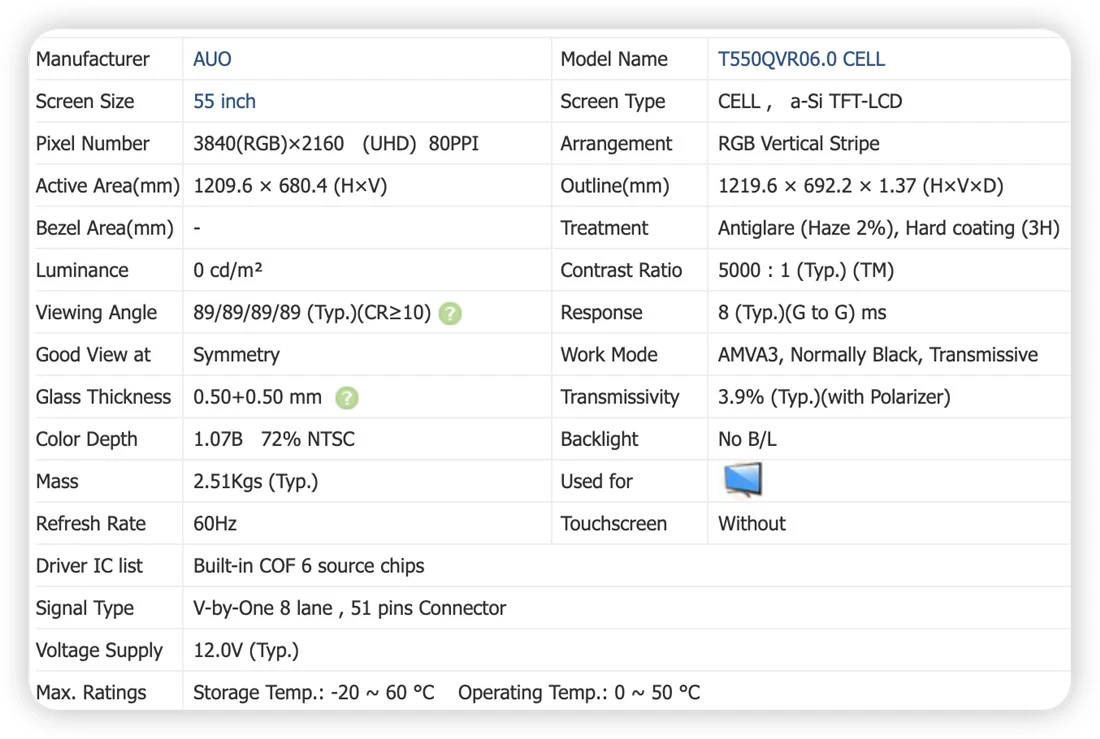Select the '0 cd/m²' luminance value

227,270
